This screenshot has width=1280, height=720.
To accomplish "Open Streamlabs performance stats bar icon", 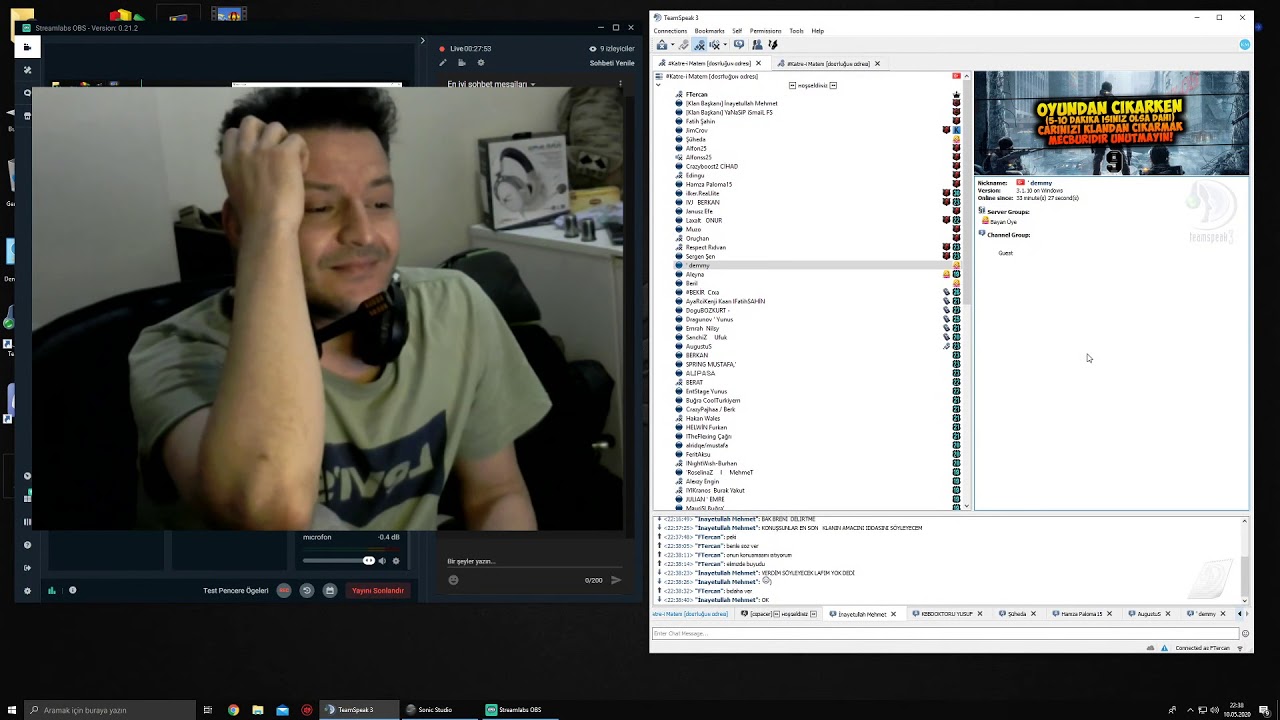I will (x=52, y=590).
